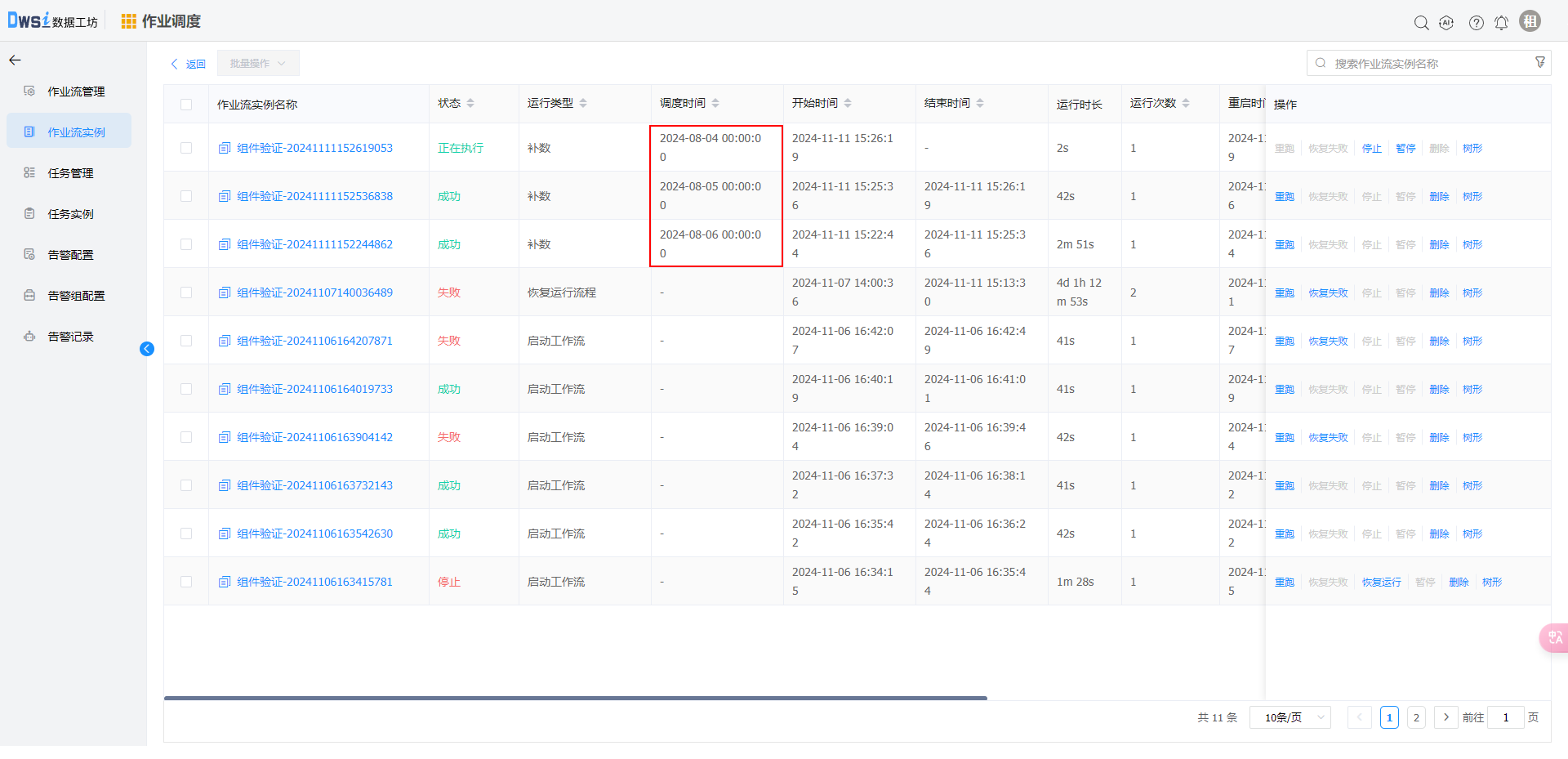The width and height of the screenshot is (1568, 759).
Task: Click the back arrow icon above sidebar
Action: (x=15, y=60)
